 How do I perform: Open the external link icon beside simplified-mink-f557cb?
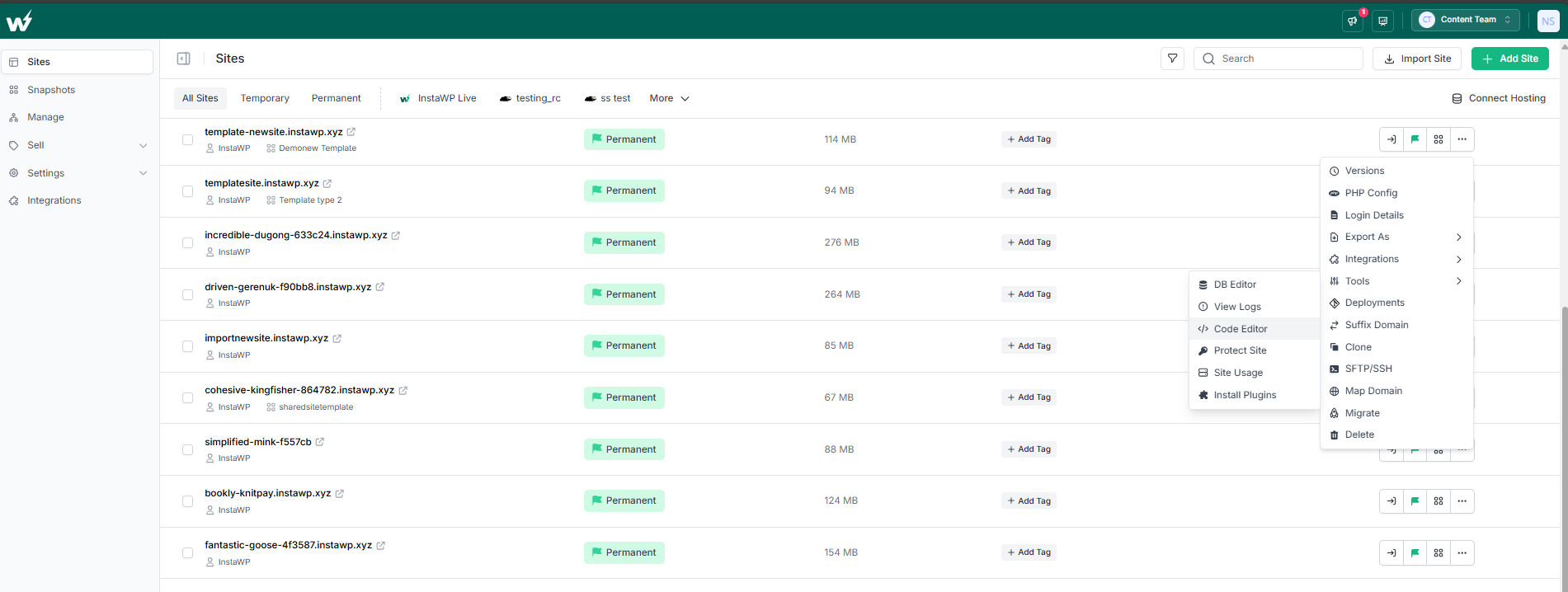320,442
